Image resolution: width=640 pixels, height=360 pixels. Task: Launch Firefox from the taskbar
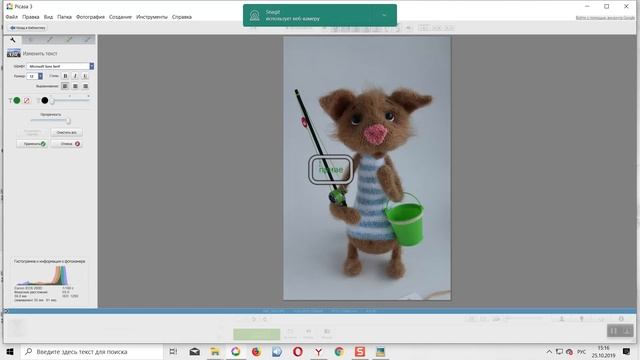coord(256,351)
